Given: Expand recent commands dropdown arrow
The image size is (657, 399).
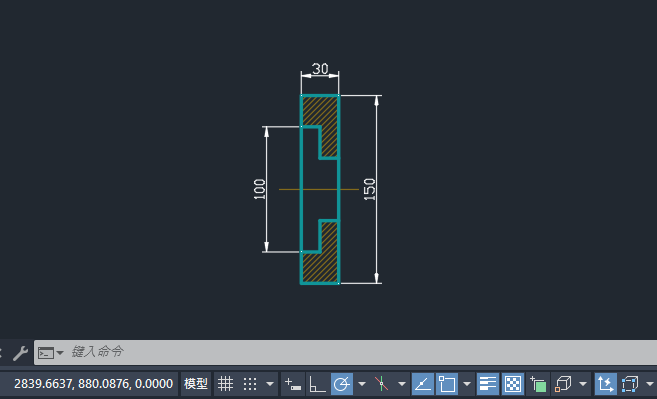Looking at the screenshot, I should 60,353.
